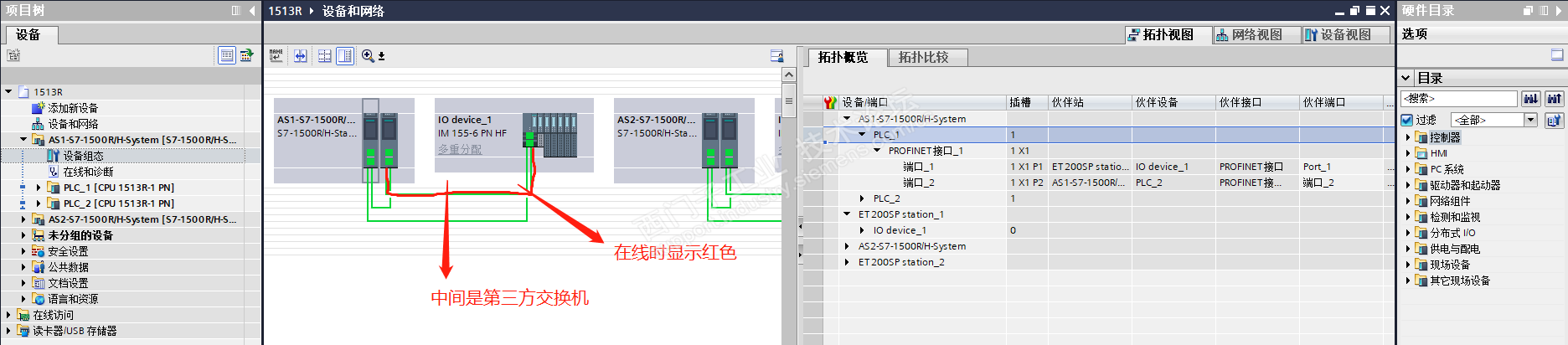
Task: Expand IO device_1 row in topology table
Action: [x=862, y=230]
